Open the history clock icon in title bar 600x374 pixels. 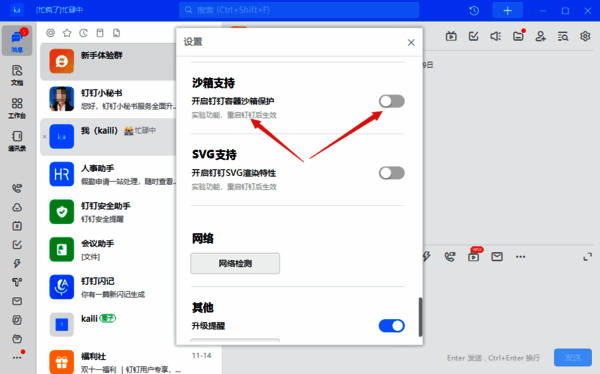pos(474,10)
